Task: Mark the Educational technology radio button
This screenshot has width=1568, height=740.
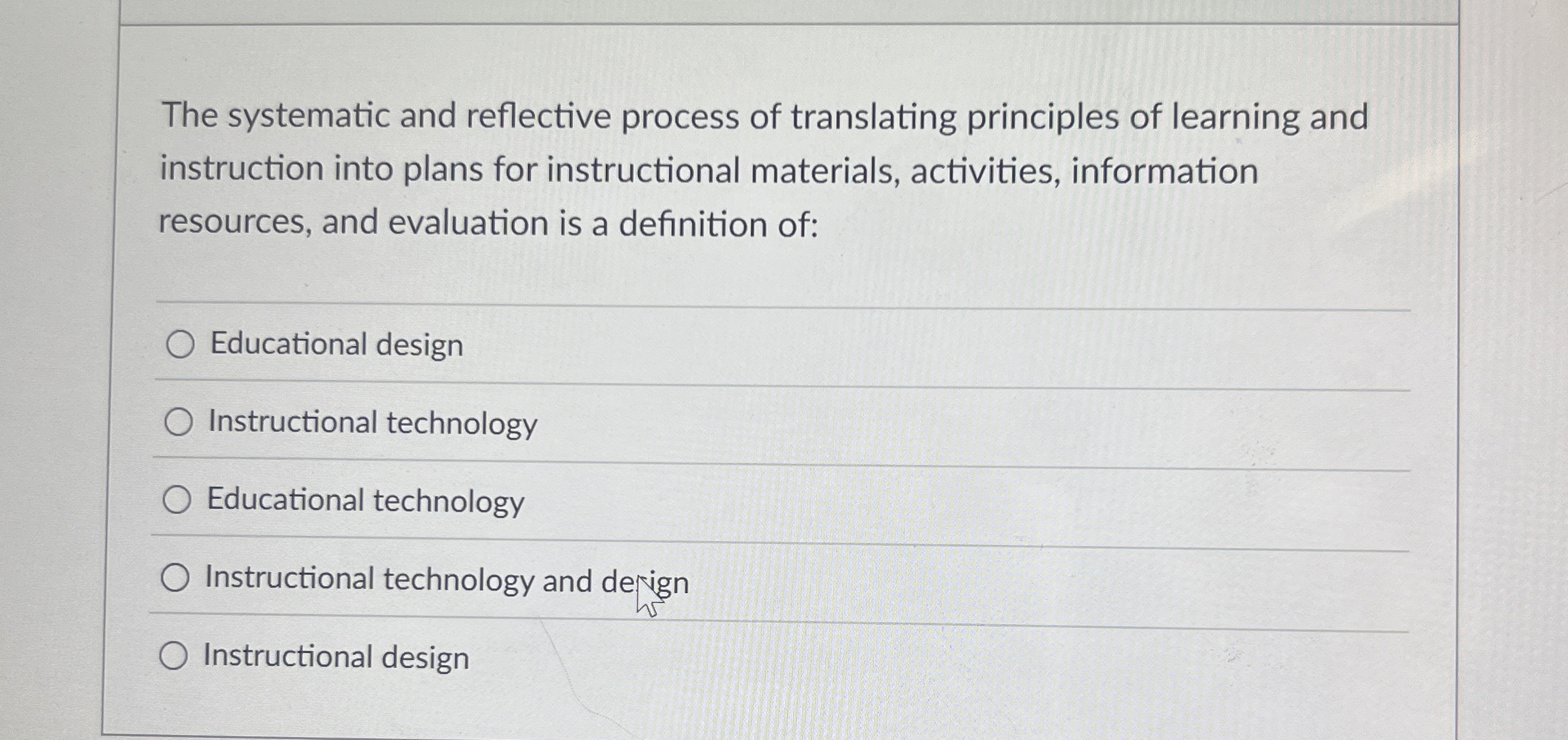Action: tap(177, 500)
